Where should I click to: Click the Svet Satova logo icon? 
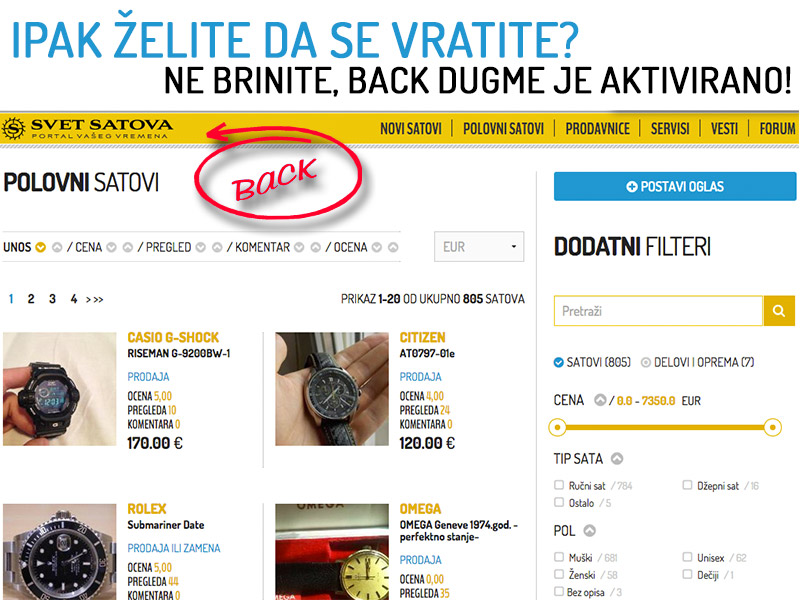[x=13, y=129]
